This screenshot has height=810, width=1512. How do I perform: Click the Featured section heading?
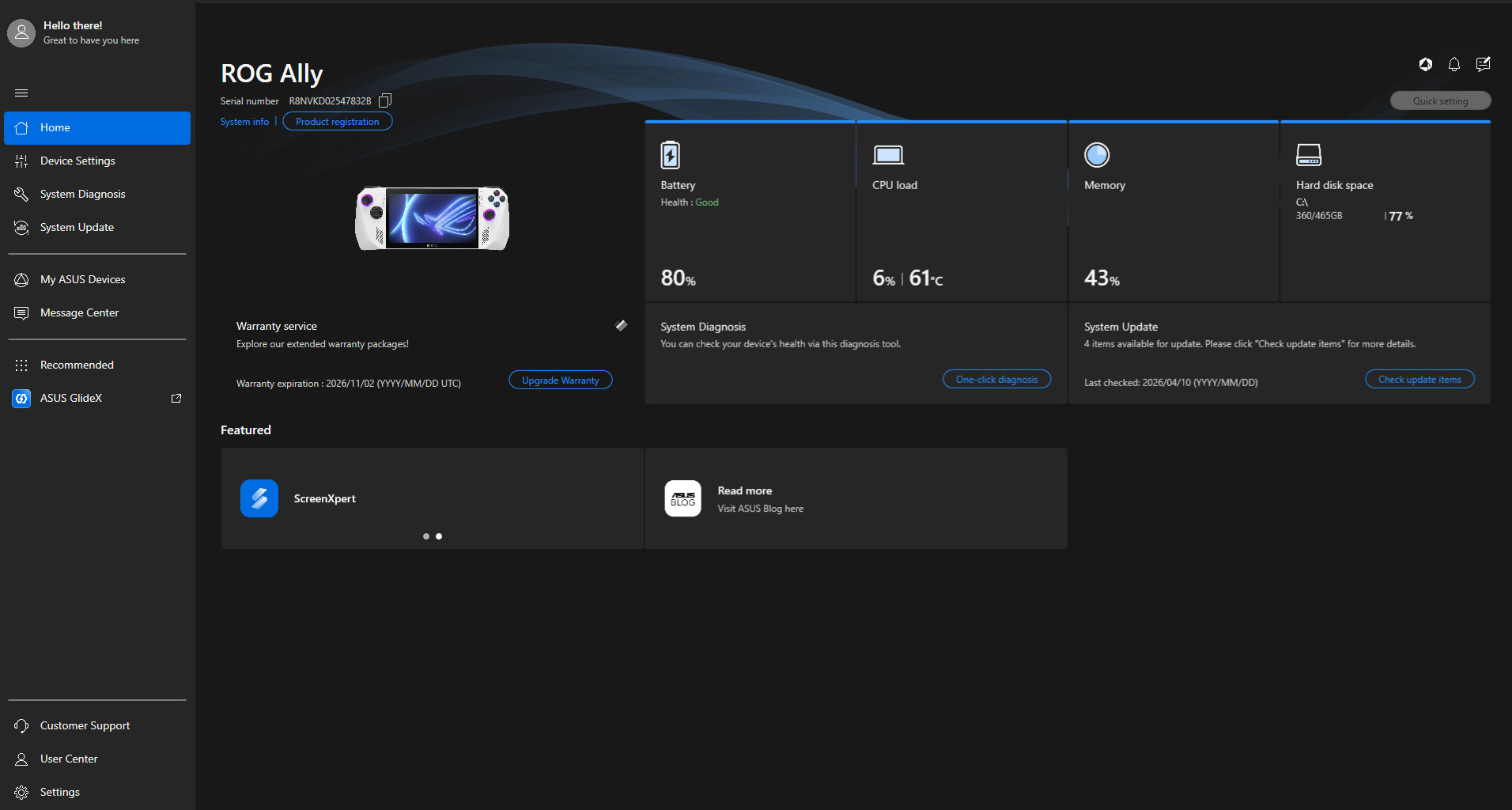point(246,430)
